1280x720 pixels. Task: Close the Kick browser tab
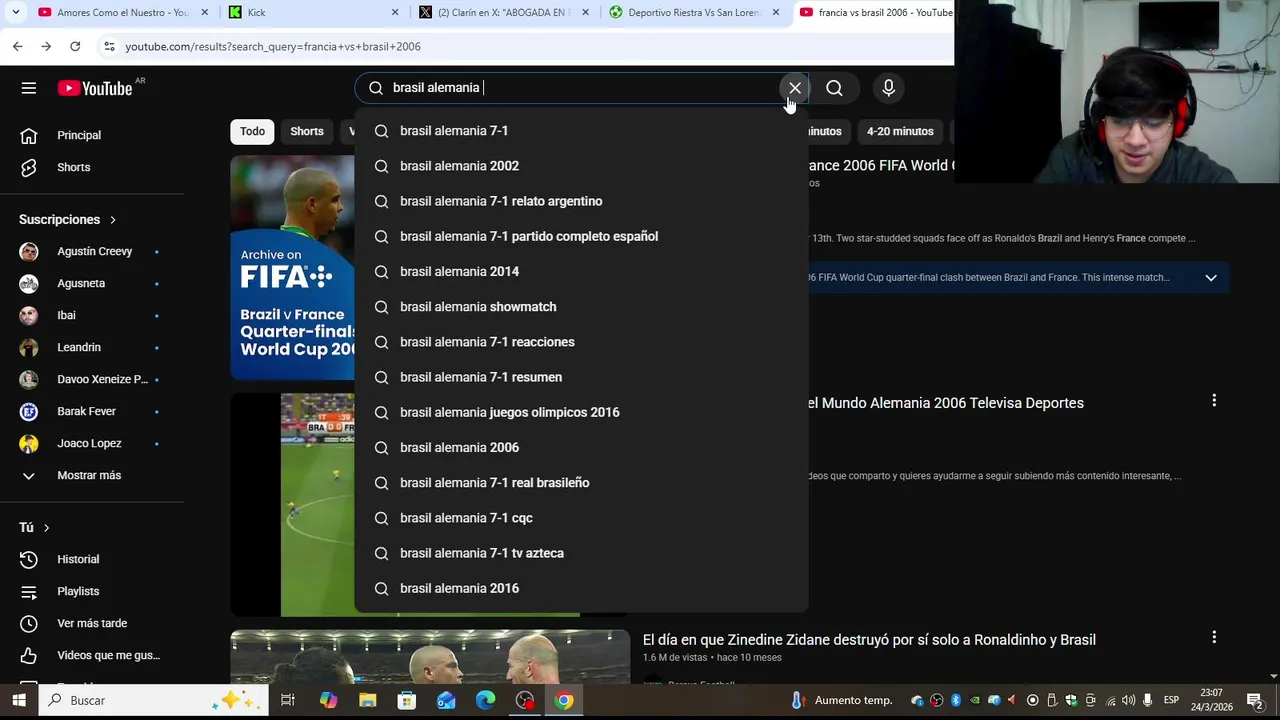395,12
